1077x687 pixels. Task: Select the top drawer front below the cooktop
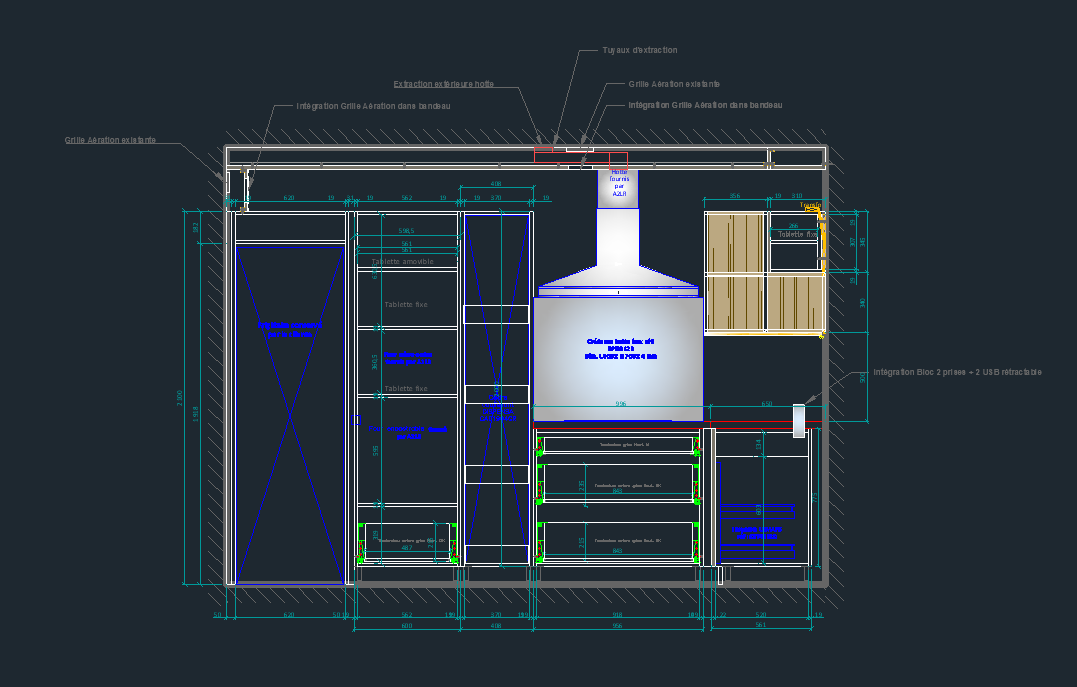(x=618, y=445)
